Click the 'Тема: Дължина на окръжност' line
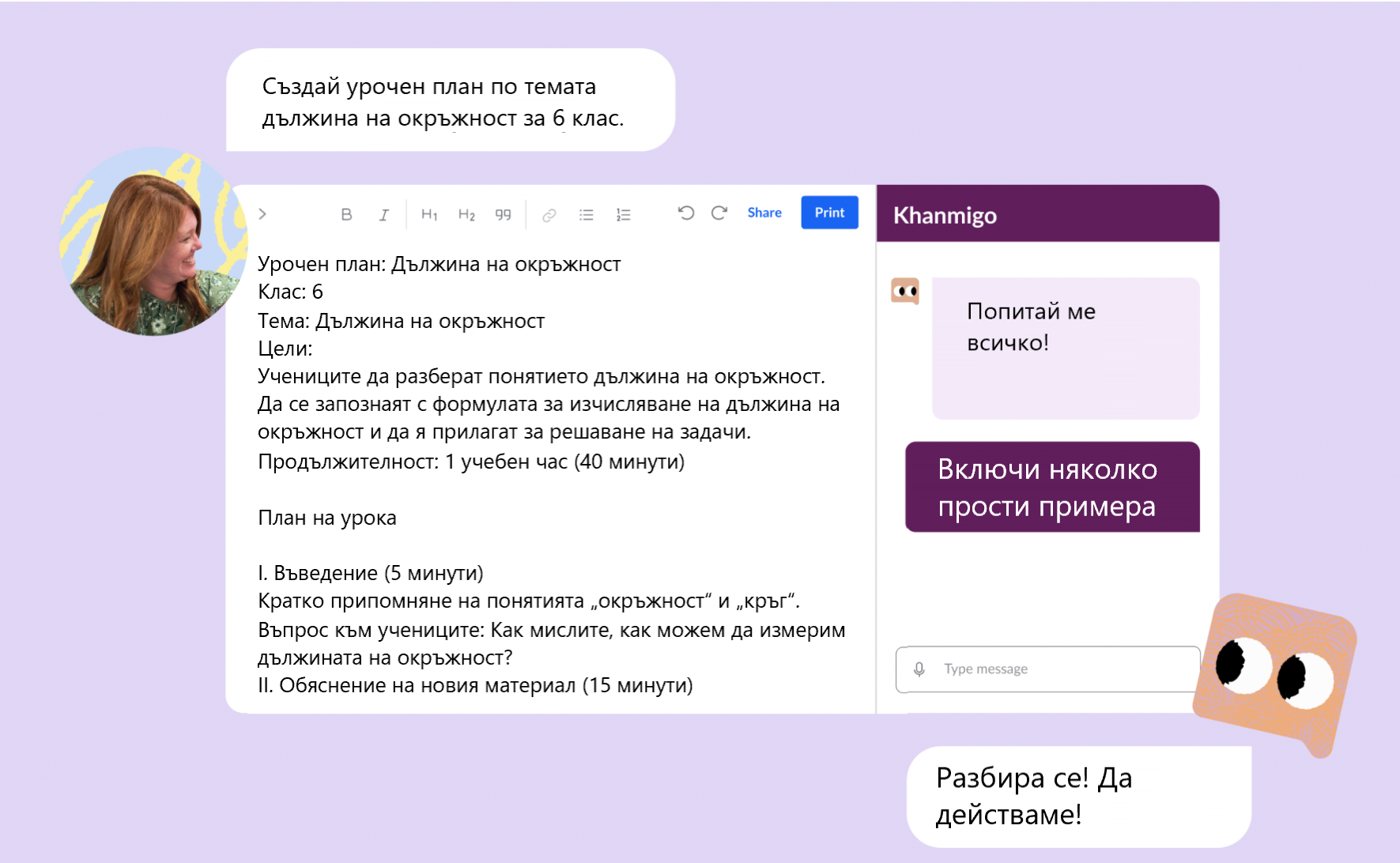This screenshot has height=863, width=1400. [401, 321]
